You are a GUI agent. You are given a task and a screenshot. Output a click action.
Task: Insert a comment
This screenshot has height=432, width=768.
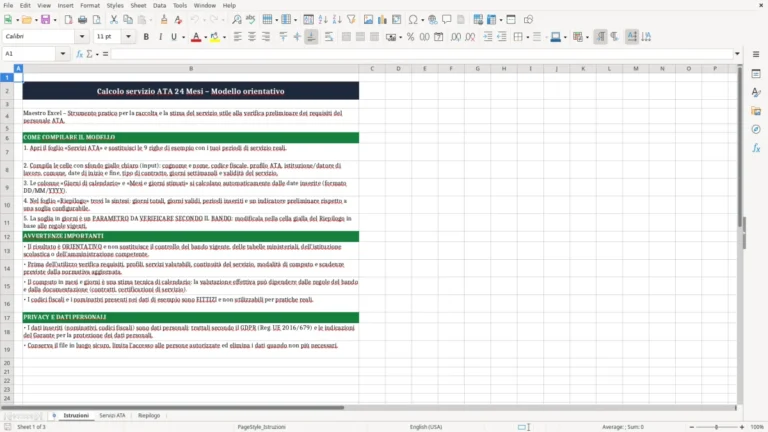tap(447, 20)
